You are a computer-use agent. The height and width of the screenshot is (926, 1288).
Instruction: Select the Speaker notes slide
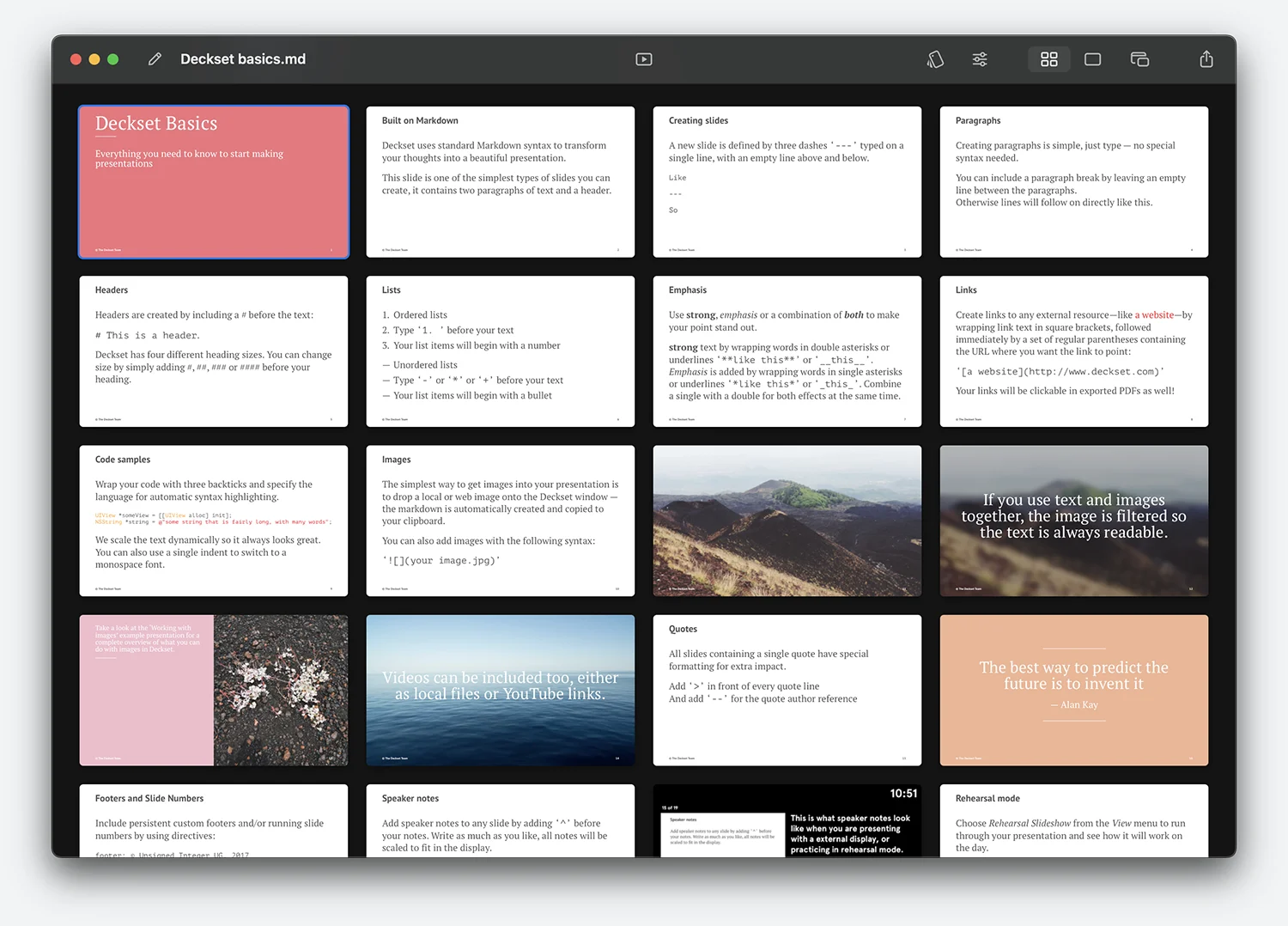click(x=501, y=820)
